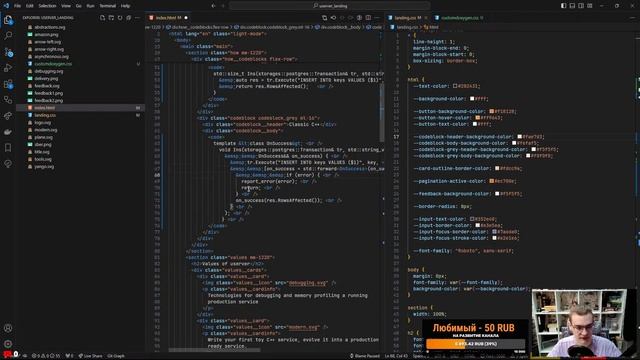Close the landing.css tab
640x360 pixels.
tap(426, 18)
